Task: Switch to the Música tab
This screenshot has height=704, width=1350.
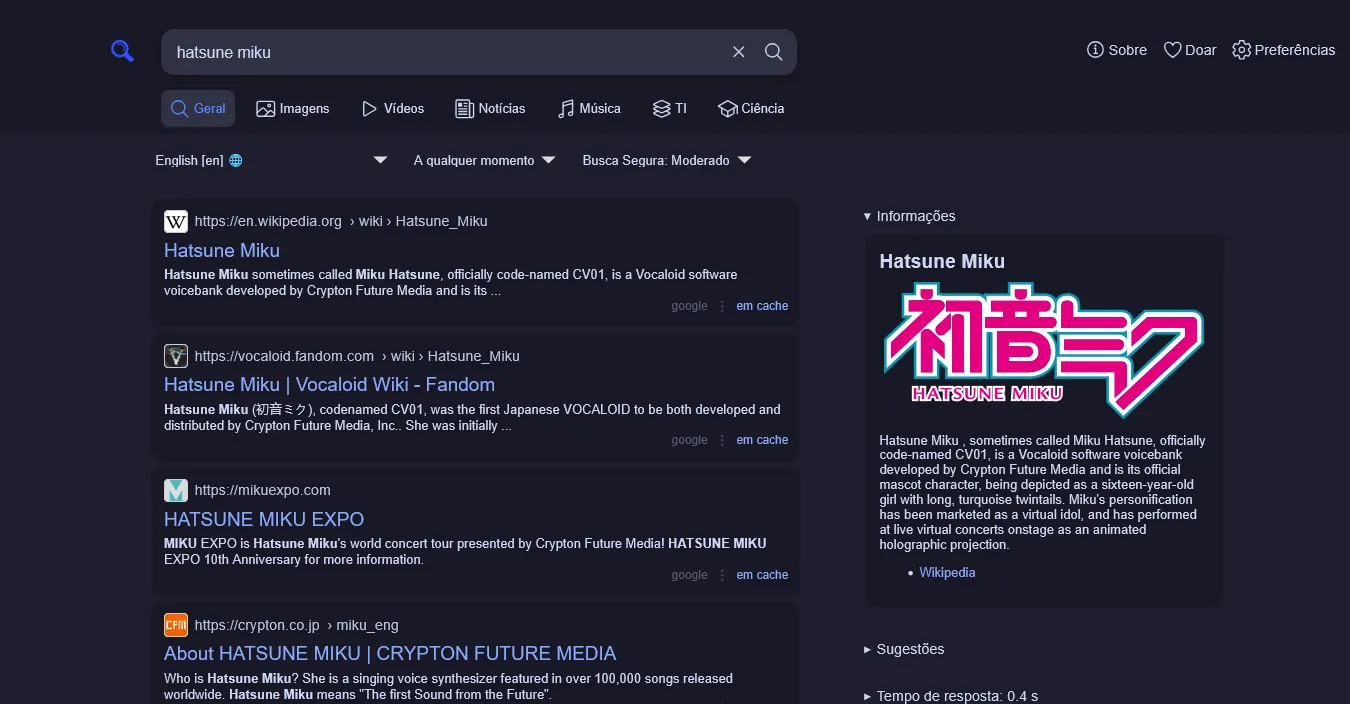Action: (589, 108)
